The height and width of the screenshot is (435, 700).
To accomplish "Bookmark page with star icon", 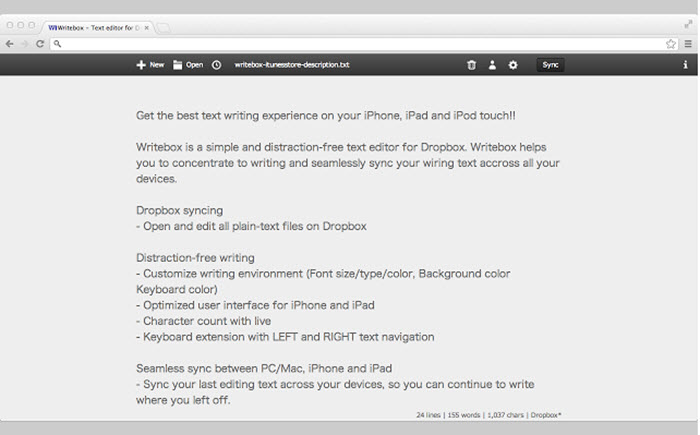I will point(671,44).
